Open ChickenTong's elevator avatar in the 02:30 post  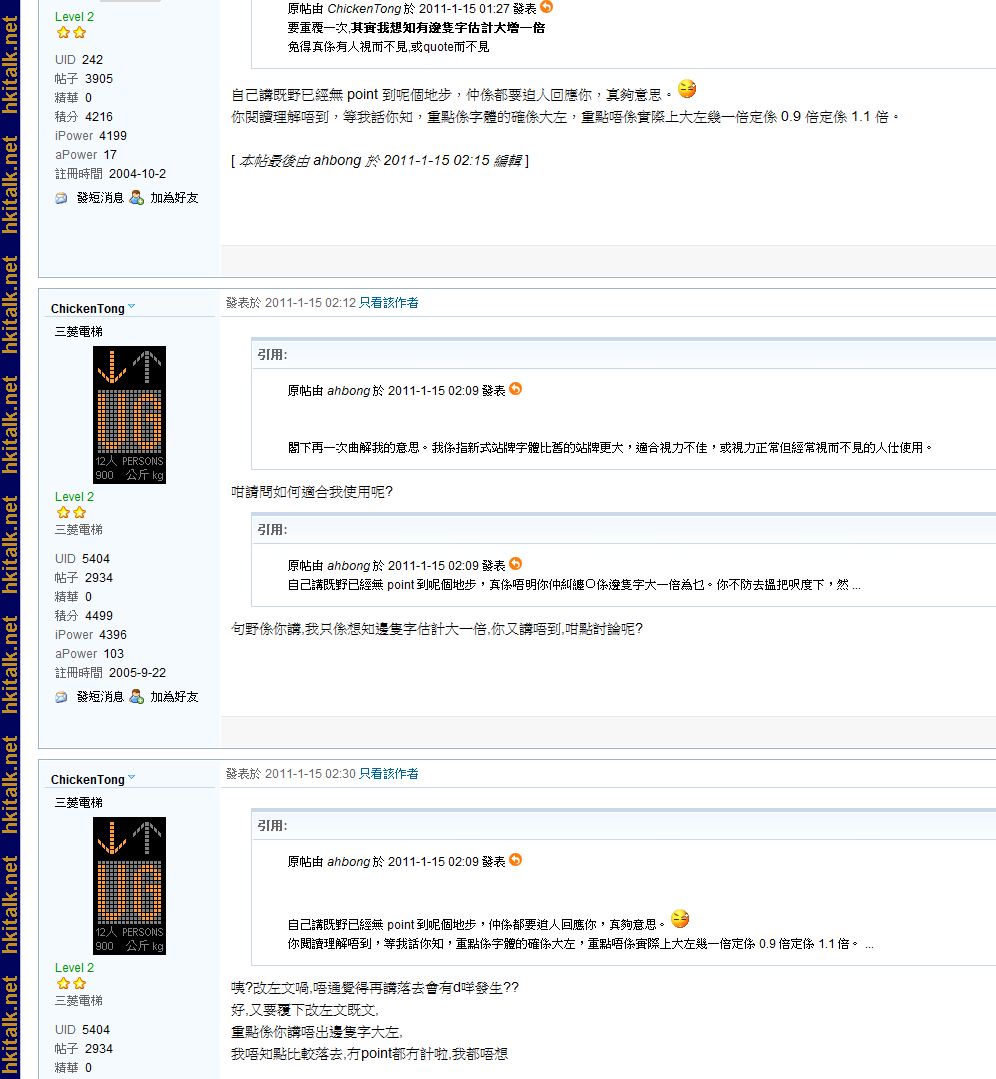pyautogui.click(x=129, y=886)
